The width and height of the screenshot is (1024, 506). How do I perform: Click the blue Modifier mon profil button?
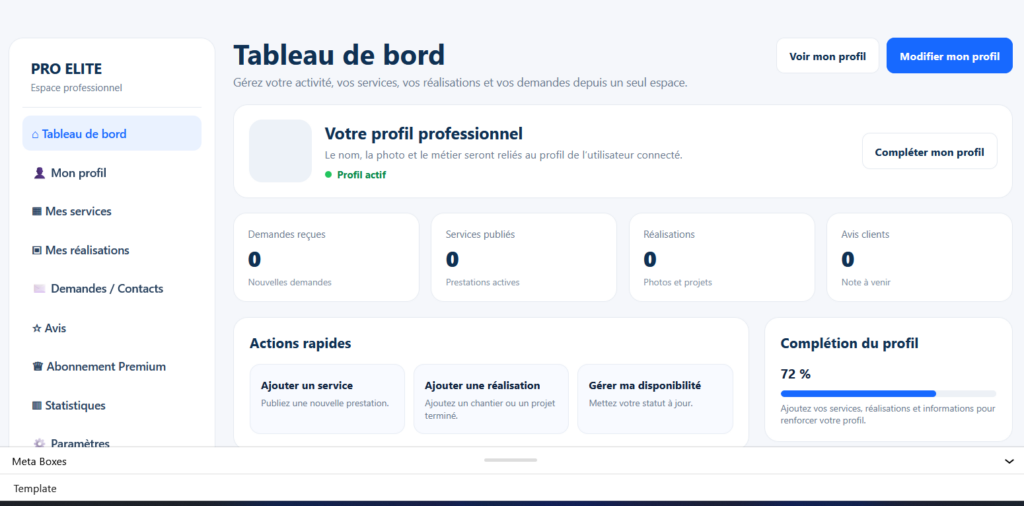950,56
